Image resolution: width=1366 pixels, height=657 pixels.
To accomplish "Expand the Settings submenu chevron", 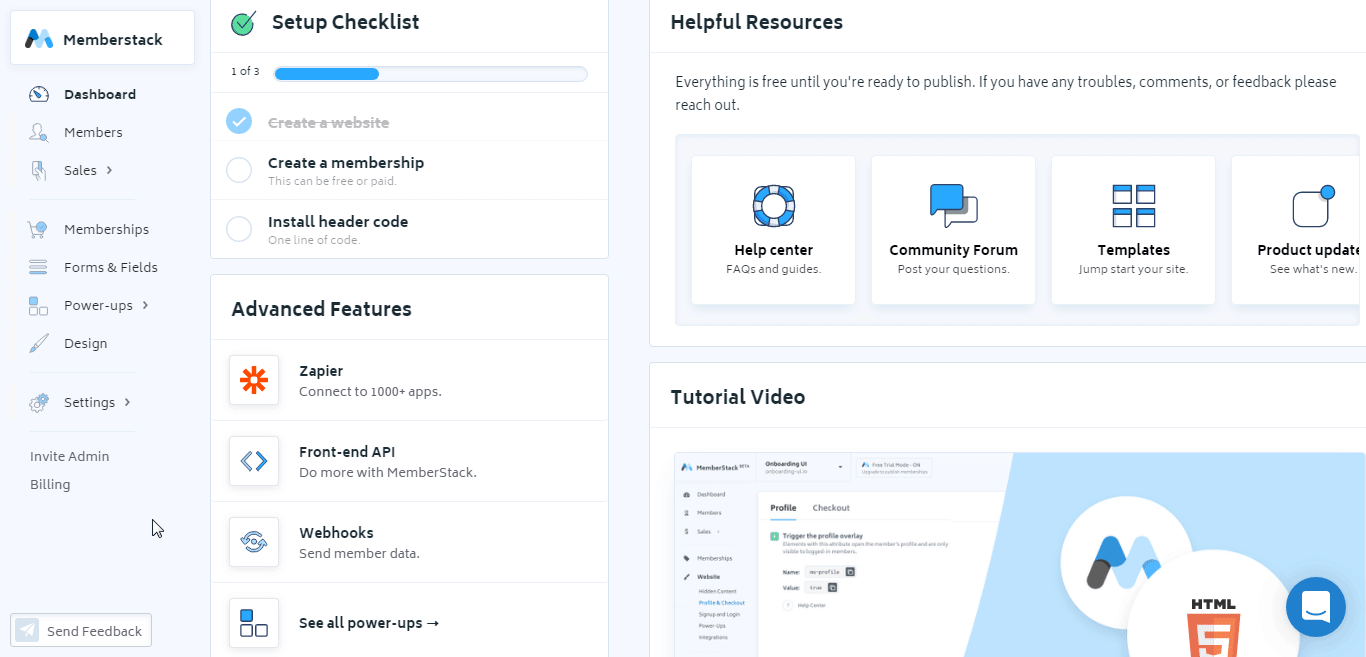I will coord(127,402).
